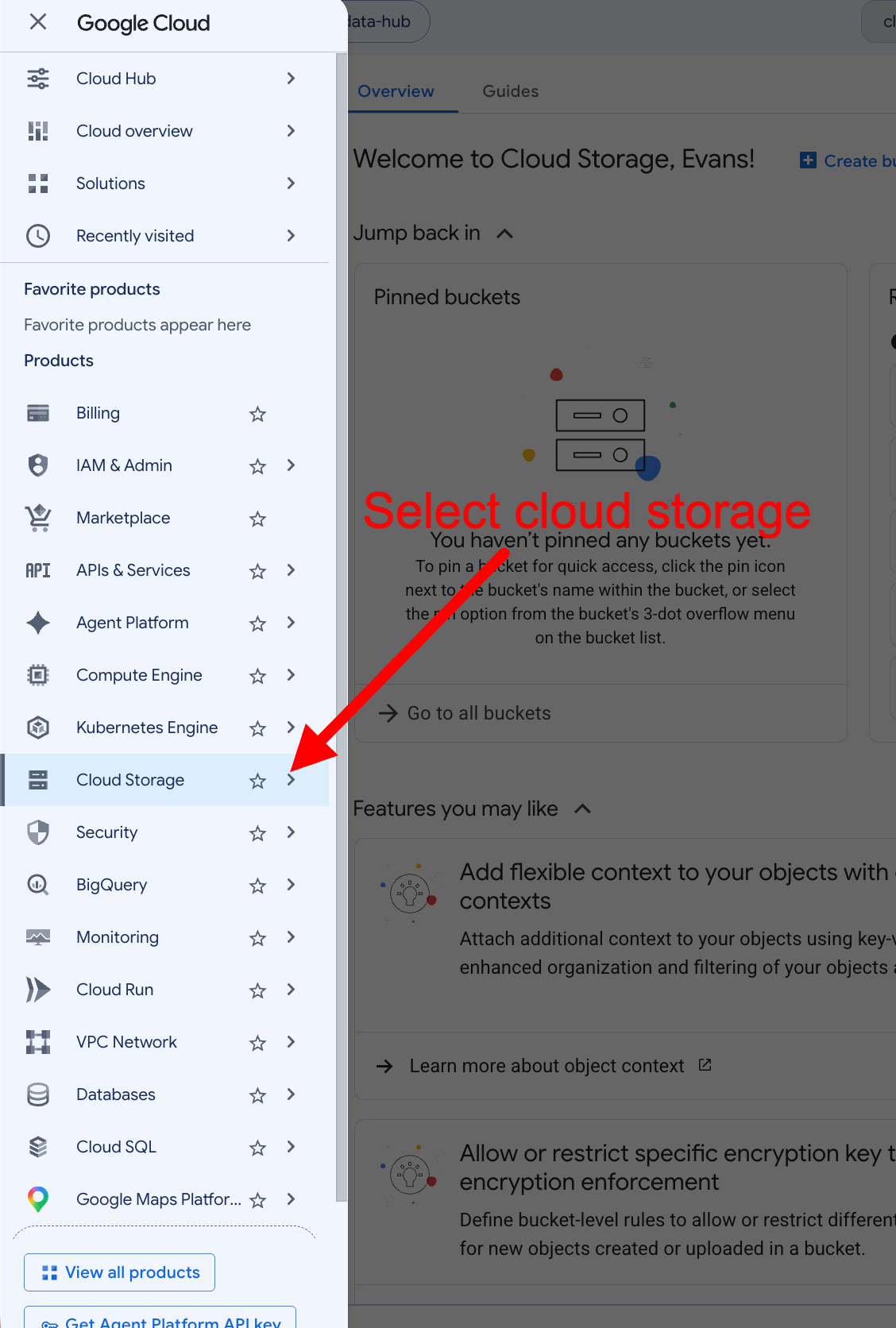Select Databases in the products list

pos(116,1094)
